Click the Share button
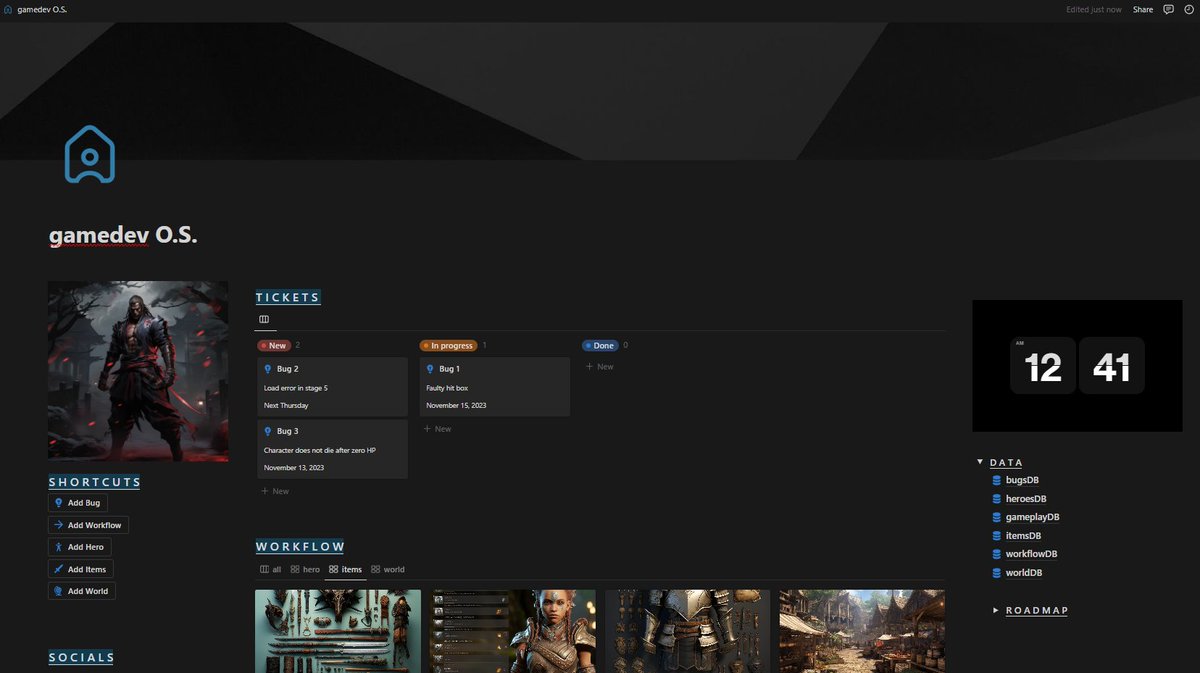This screenshot has width=1200, height=673. click(x=1142, y=9)
